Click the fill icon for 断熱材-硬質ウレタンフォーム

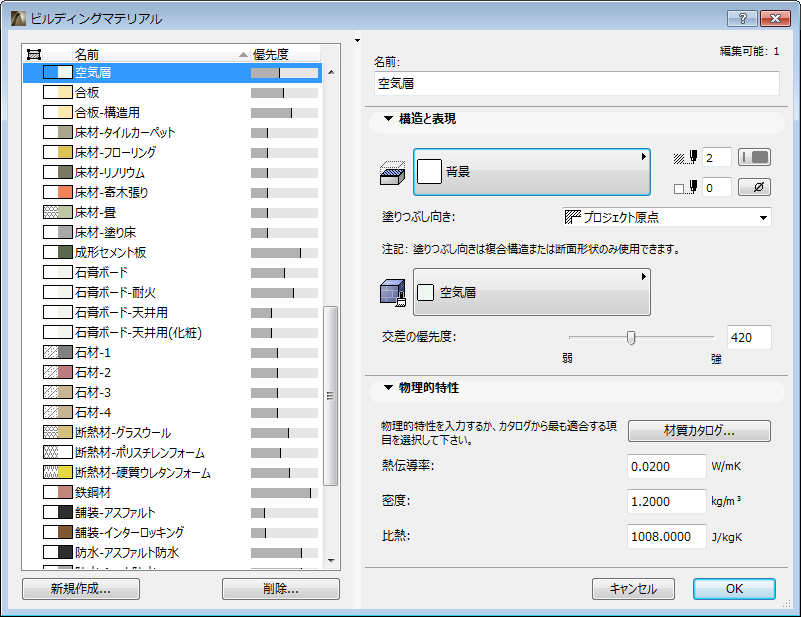58,472
